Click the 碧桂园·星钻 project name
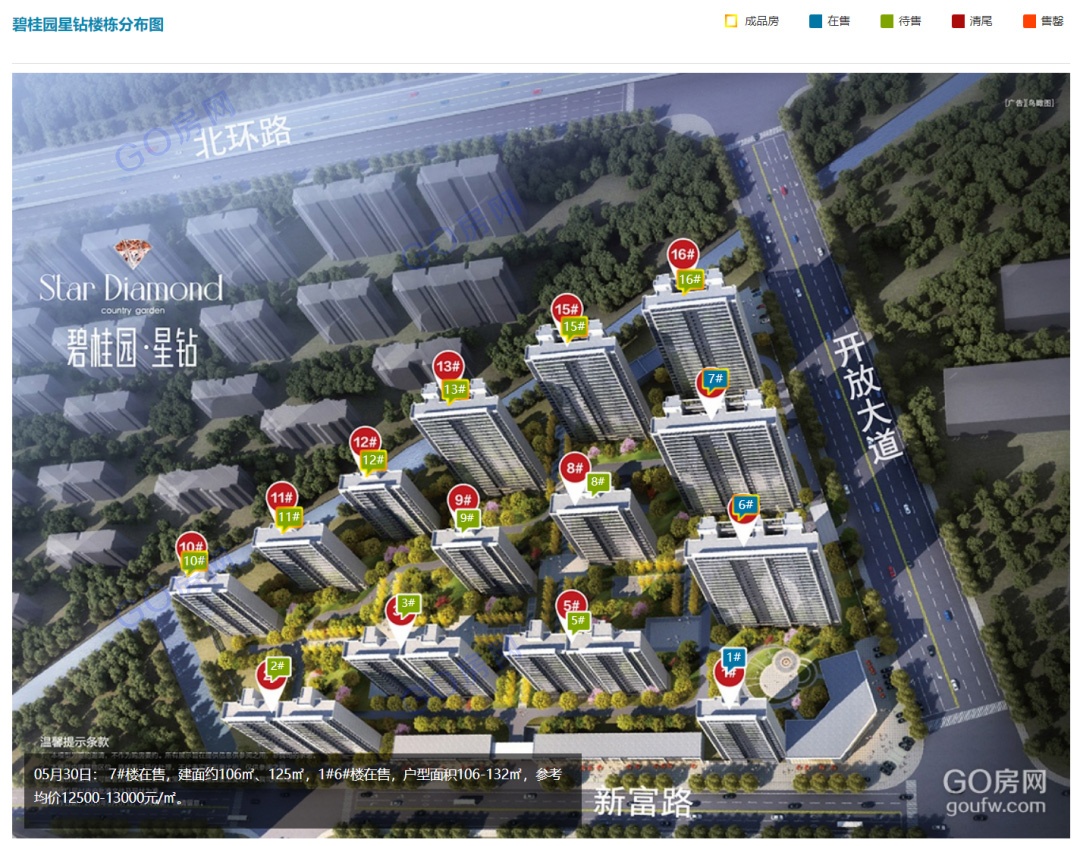This screenshot has height=846, width=1080. pyautogui.click(x=132, y=347)
